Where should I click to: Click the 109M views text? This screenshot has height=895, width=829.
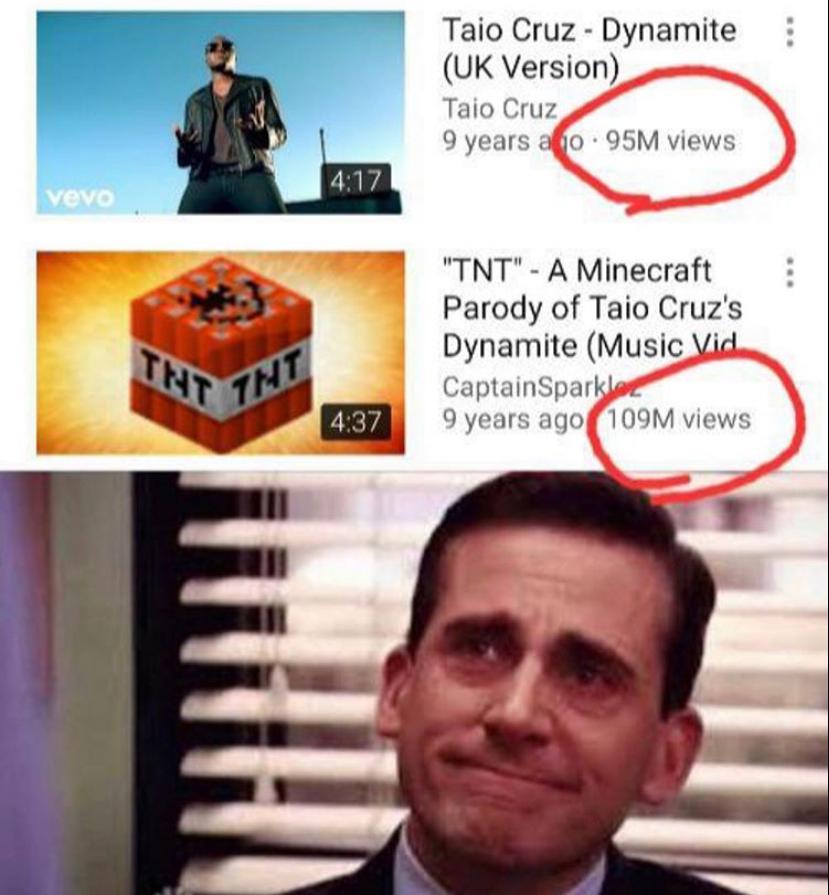click(x=678, y=419)
